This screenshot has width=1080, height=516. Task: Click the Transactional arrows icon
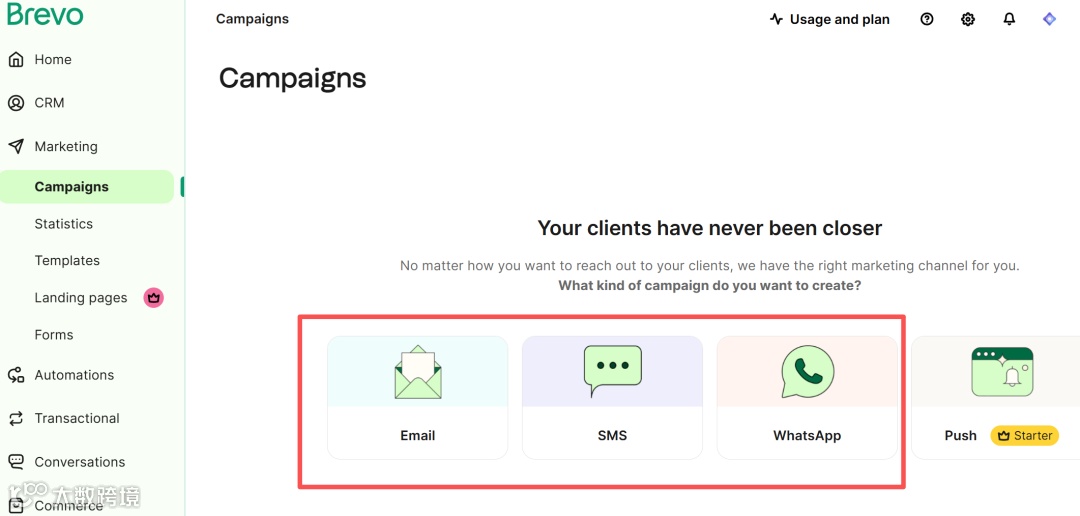pyautogui.click(x=16, y=418)
